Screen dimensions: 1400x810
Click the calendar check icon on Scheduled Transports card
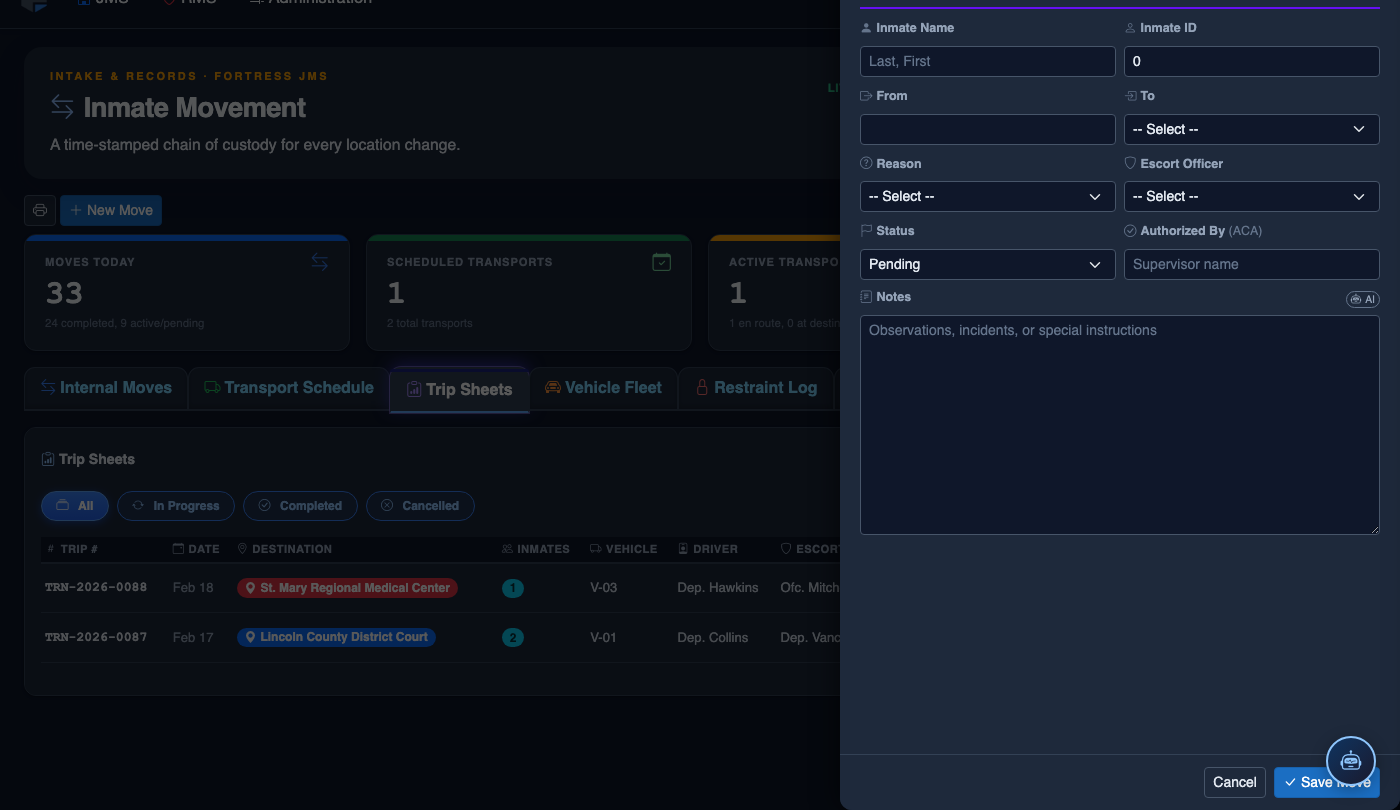point(661,262)
